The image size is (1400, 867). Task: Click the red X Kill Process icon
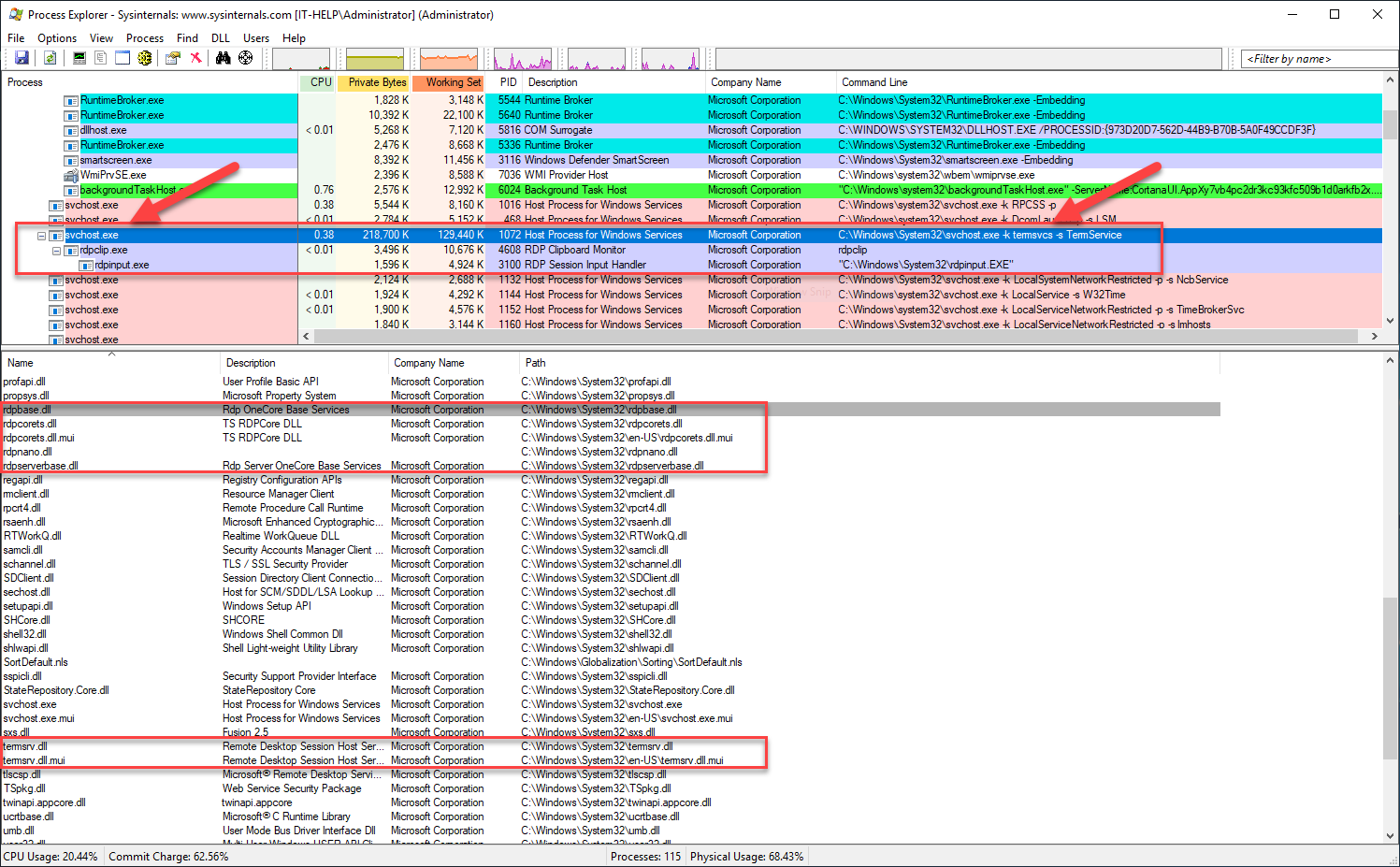pyautogui.click(x=195, y=58)
